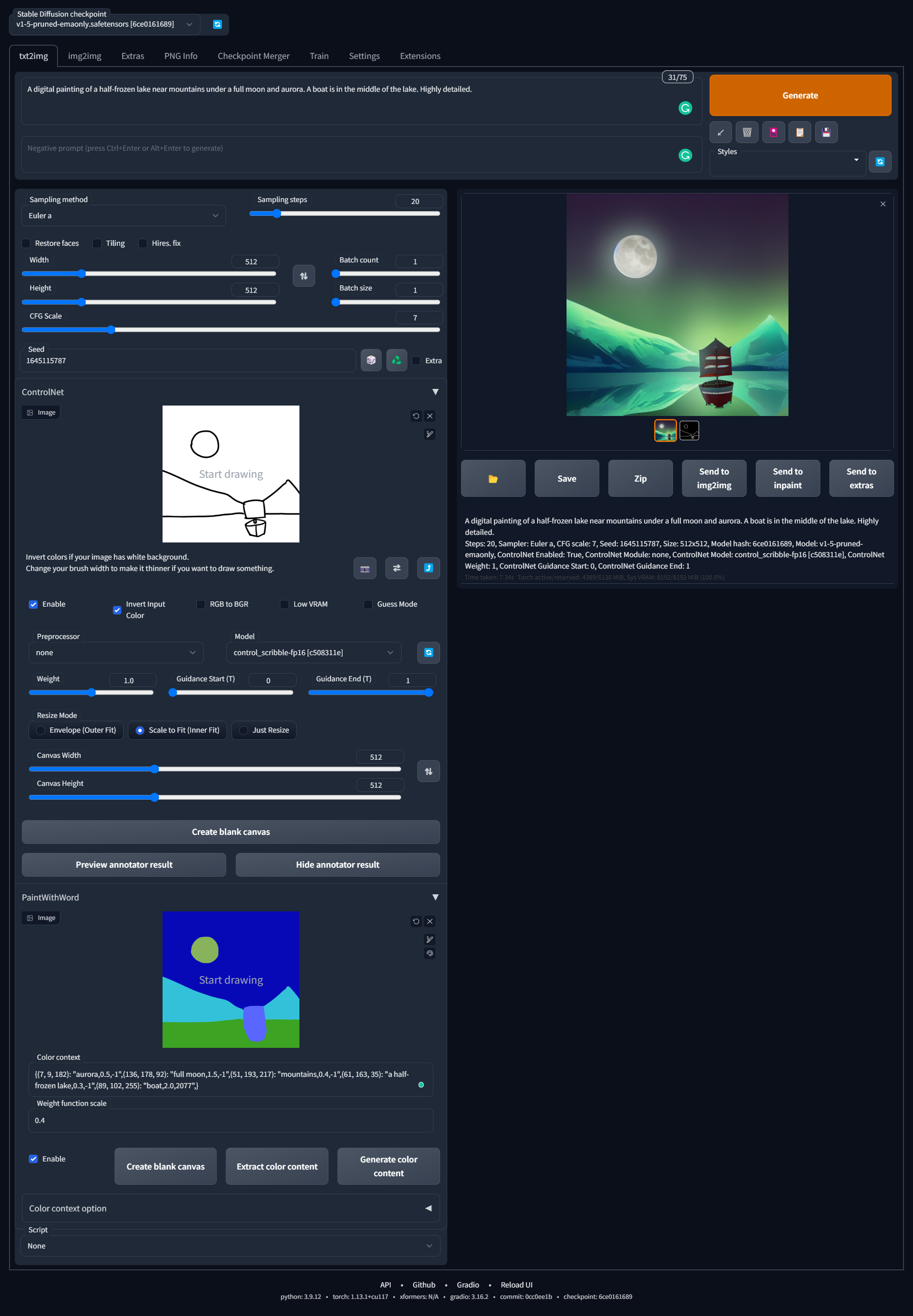Select Envelope (Outer Fit) resize mode
Viewport: 913px width, 1316px height.
[x=76, y=730]
